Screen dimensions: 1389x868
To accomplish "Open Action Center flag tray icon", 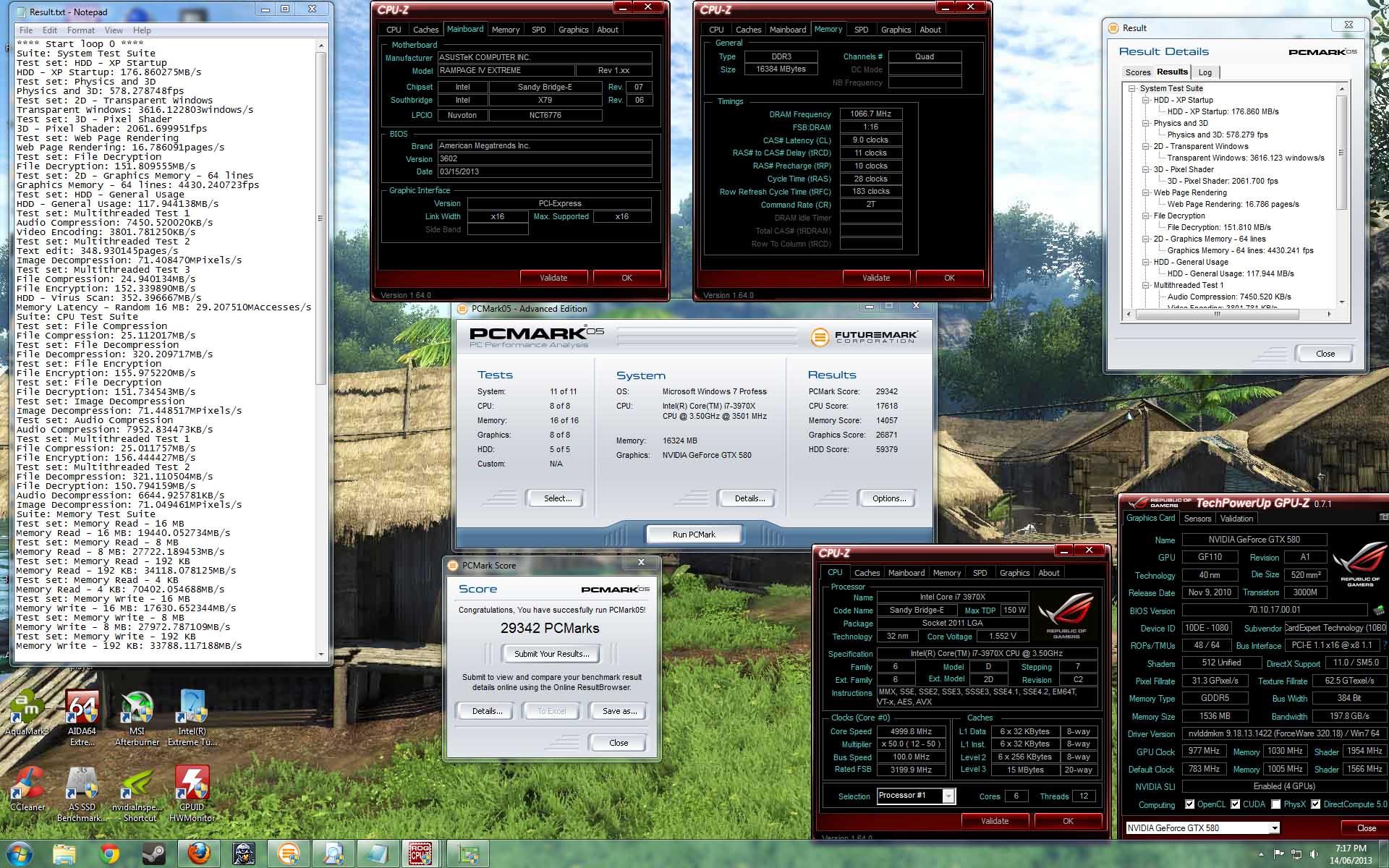I will (1278, 854).
